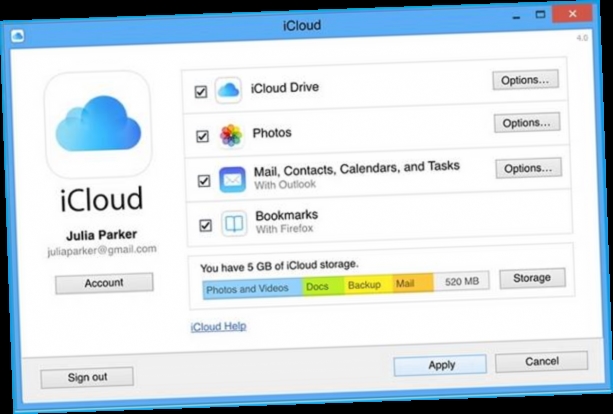Click the iCloud window title text
The image size is (613, 414).
302,25
